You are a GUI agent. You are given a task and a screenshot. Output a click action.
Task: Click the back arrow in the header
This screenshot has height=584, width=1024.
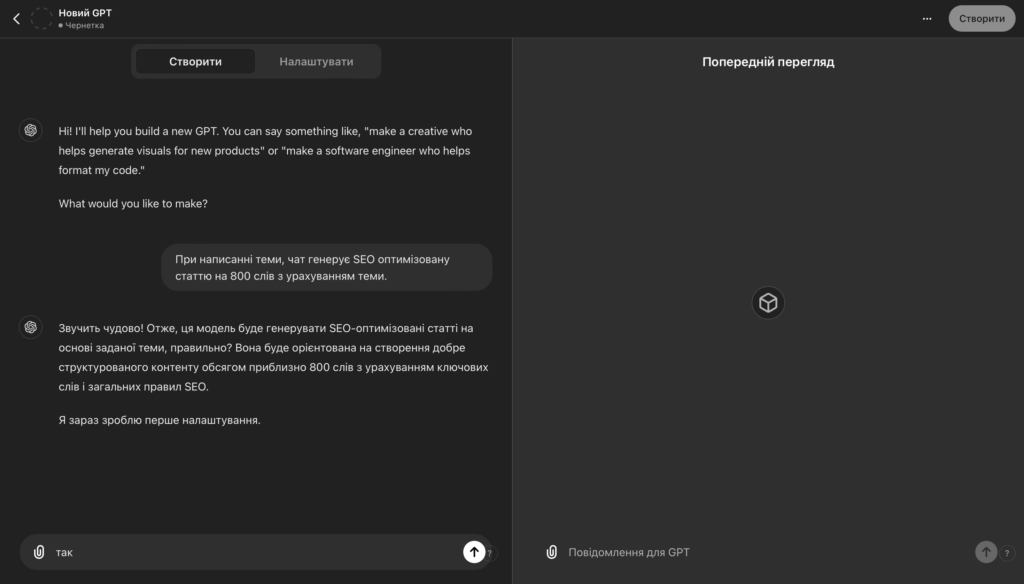(x=16, y=18)
